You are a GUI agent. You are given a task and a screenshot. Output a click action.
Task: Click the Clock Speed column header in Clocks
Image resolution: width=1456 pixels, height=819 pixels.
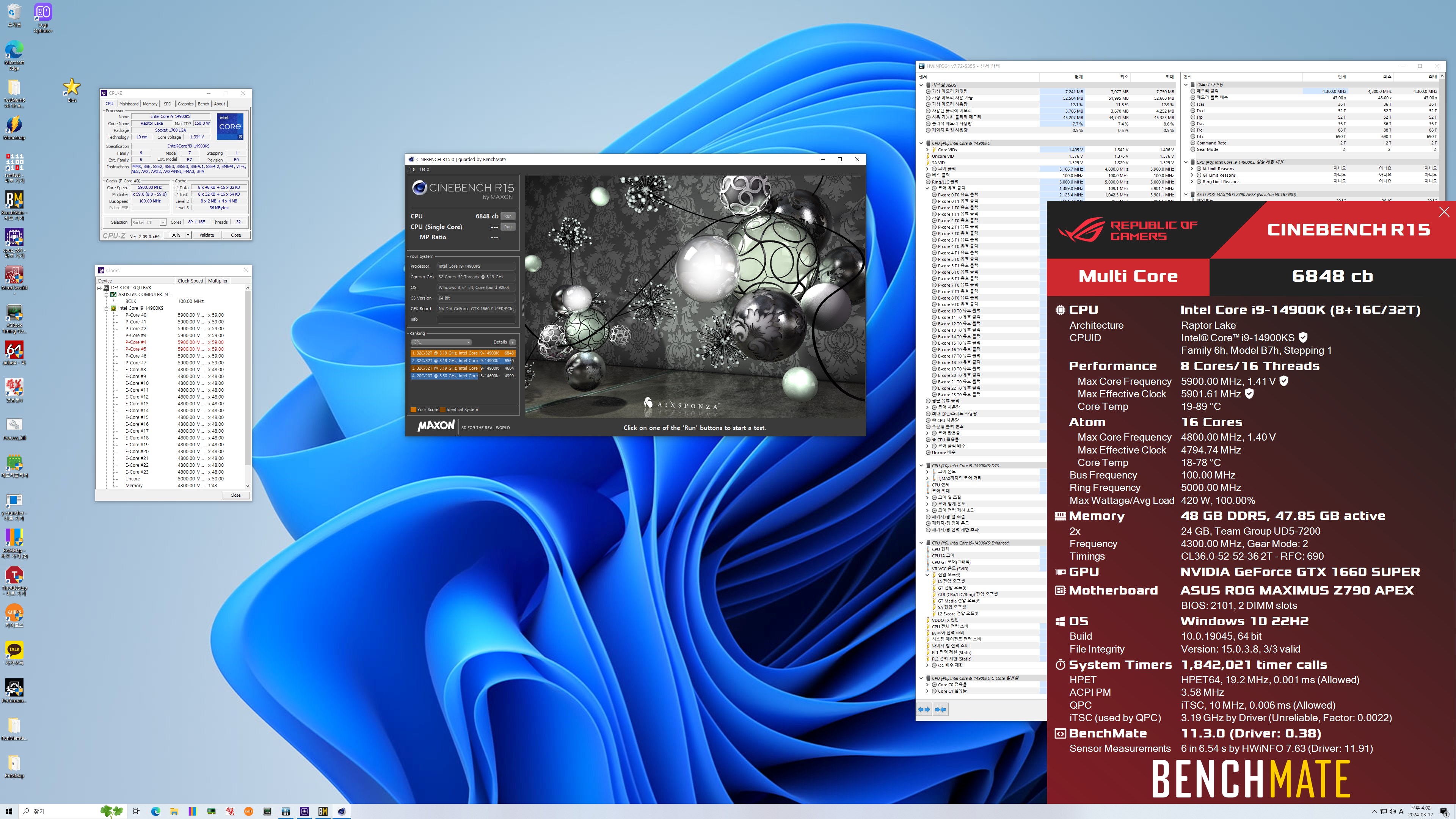[190, 281]
